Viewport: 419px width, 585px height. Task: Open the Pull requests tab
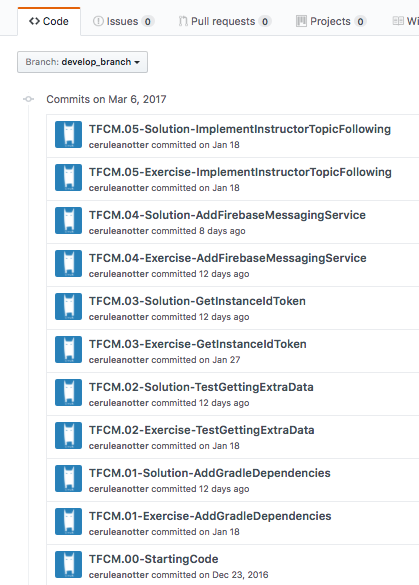[x=225, y=21]
